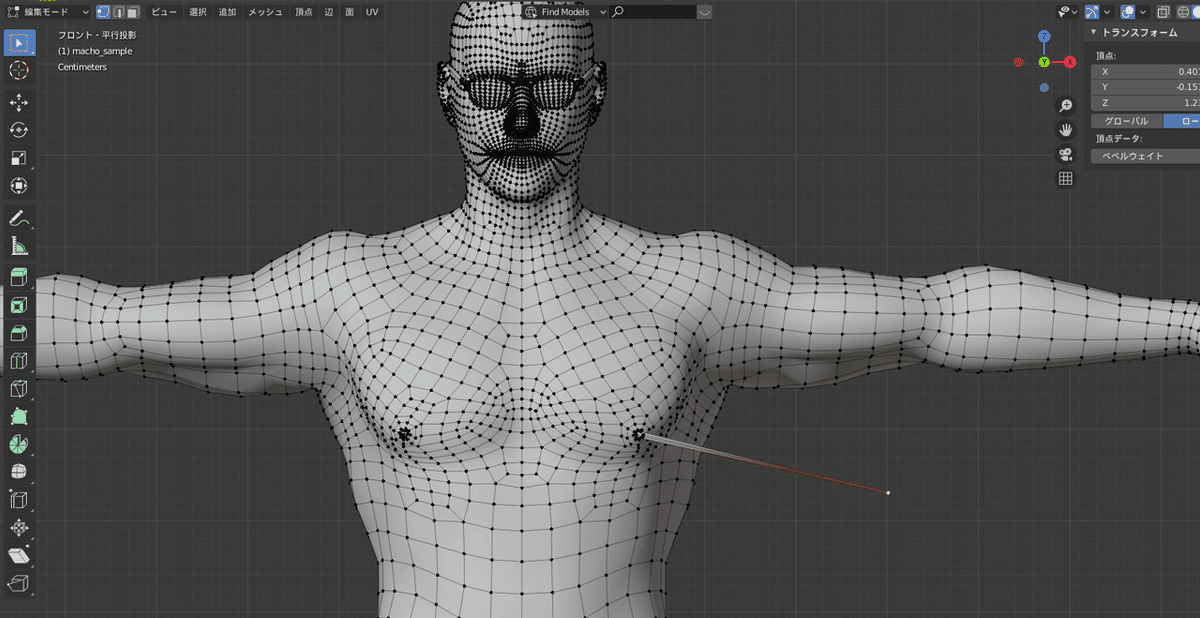Screen dimensions: 1200x618
Task: Select the Knife tool
Action: [x=19, y=388]
